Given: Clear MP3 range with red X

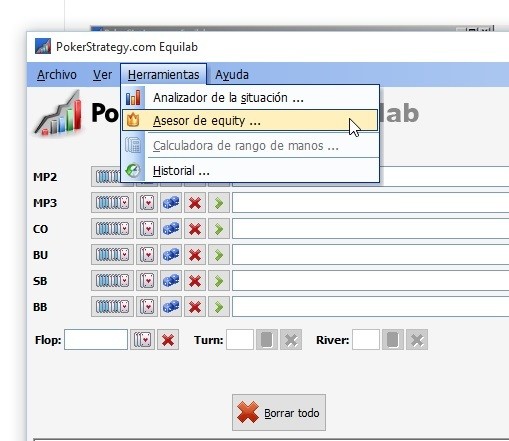Looking at the screenshot, I should tap(195, 202).
